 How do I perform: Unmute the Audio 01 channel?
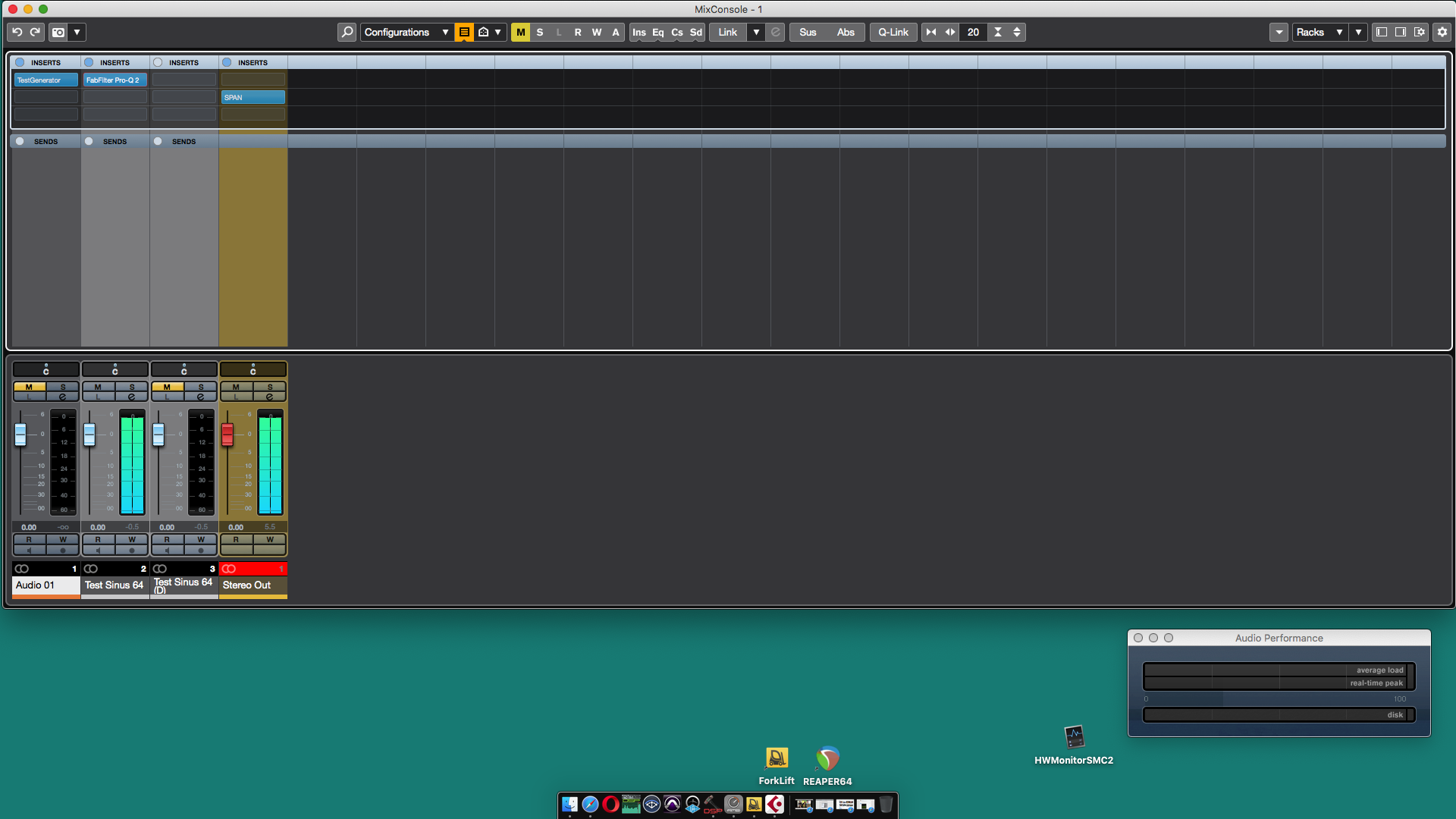click(x=29, y=387)
